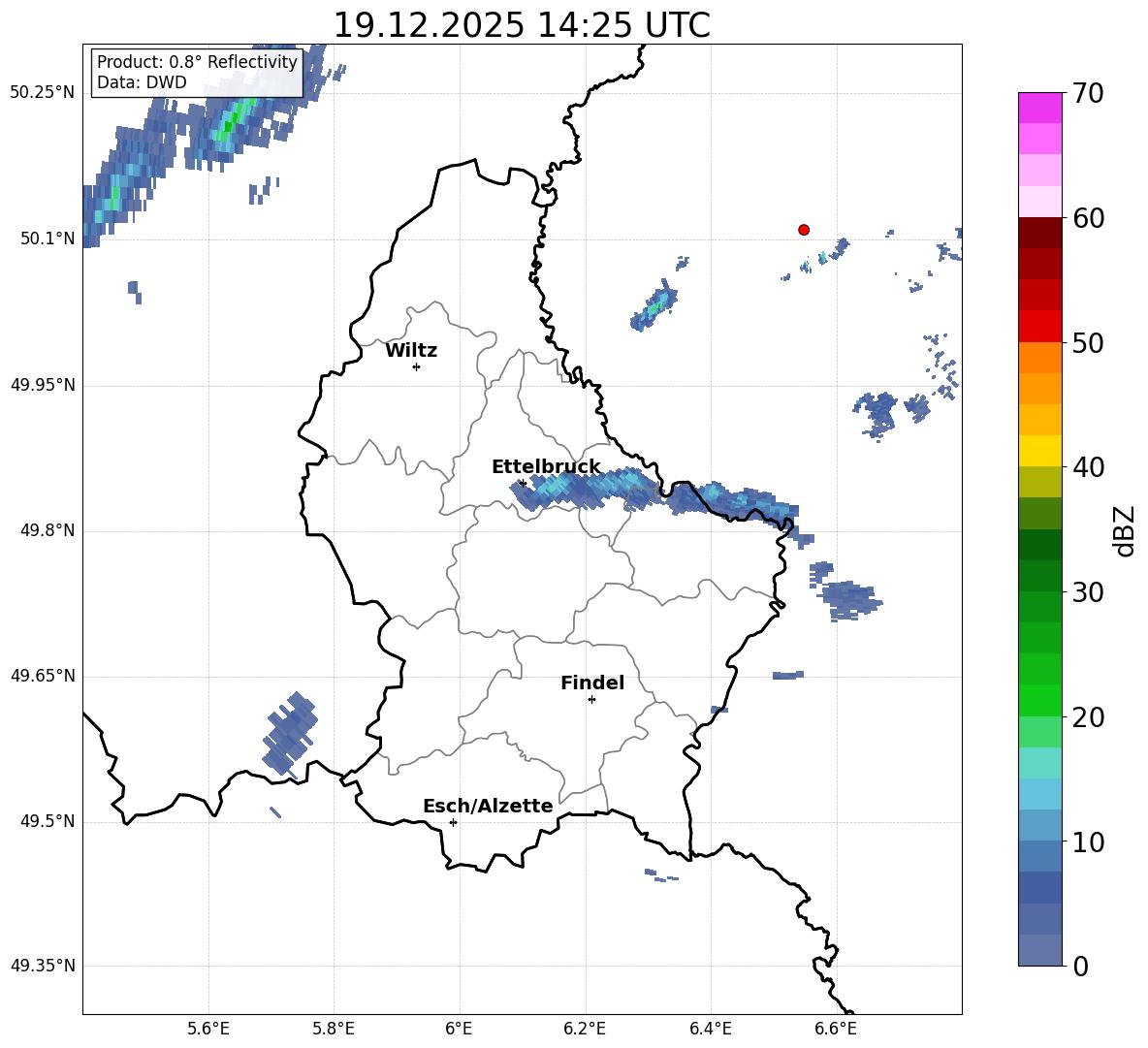The height and width of the screenshot is (1048, 1148).
Task: Click the yellow colorbar segment at 40
Action: pyautogui.click(x=1039, y=451)
